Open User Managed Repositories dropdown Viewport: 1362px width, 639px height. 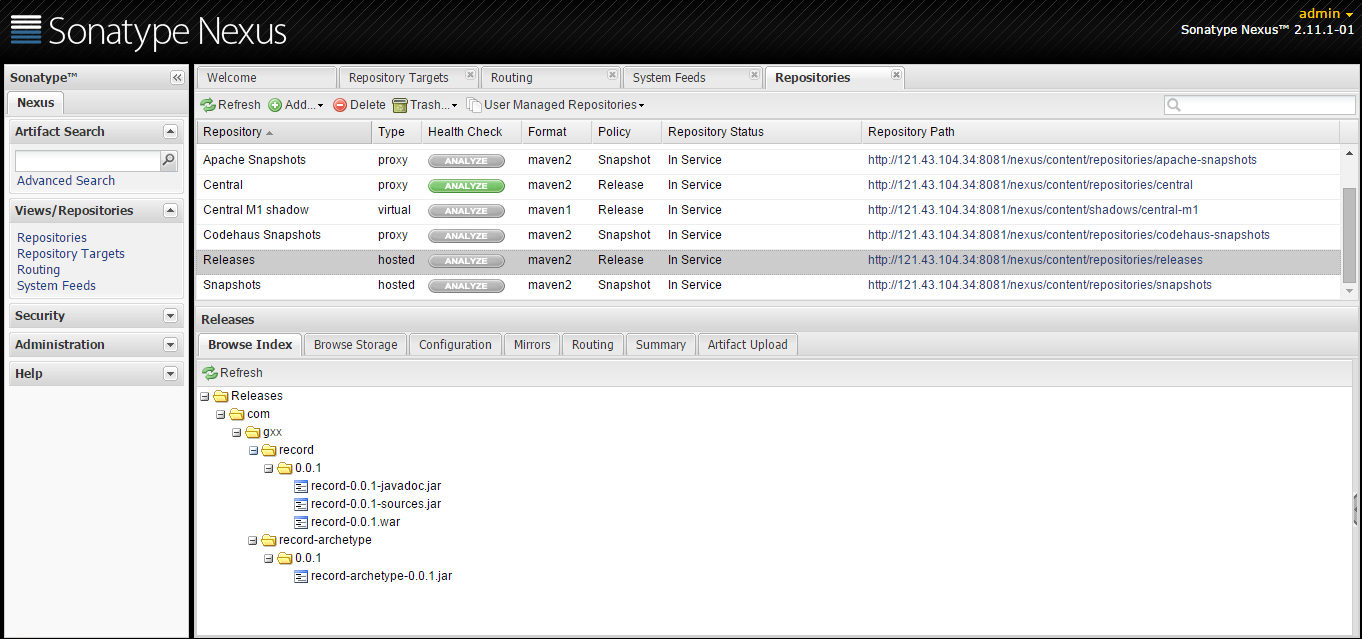click(555, 105)
